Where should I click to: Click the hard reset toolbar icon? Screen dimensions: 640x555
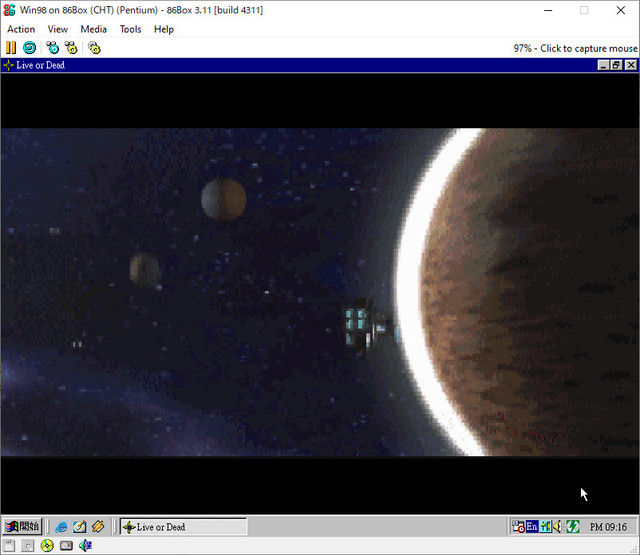(29, 48)
